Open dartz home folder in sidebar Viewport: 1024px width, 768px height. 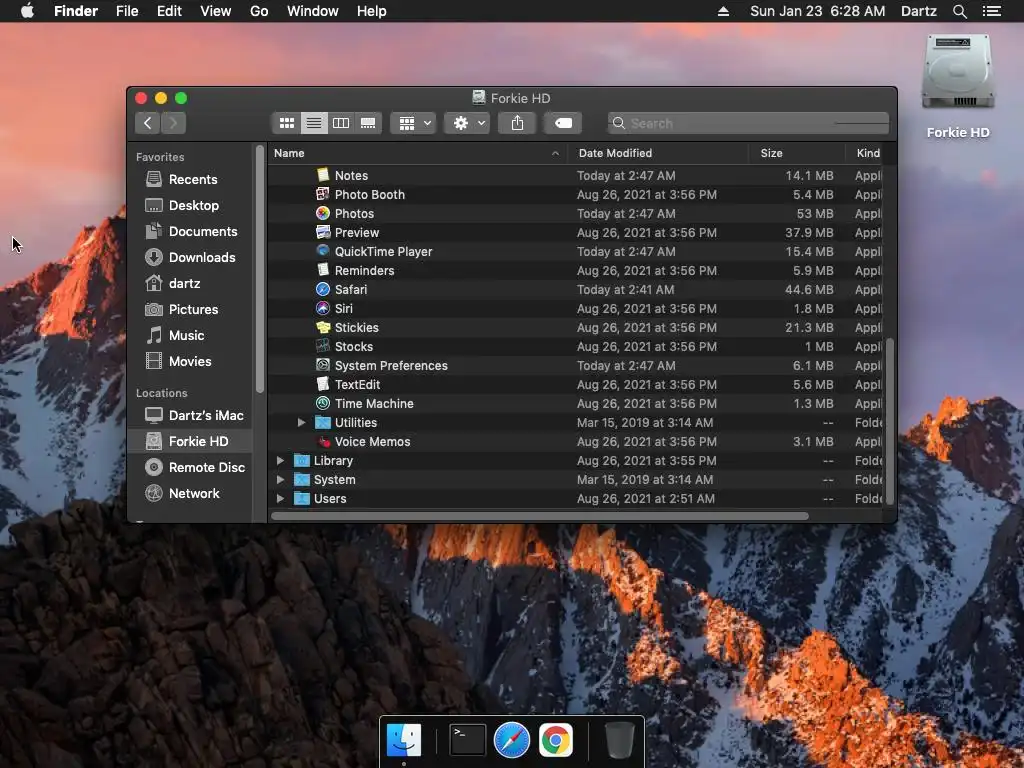[190, 283]
